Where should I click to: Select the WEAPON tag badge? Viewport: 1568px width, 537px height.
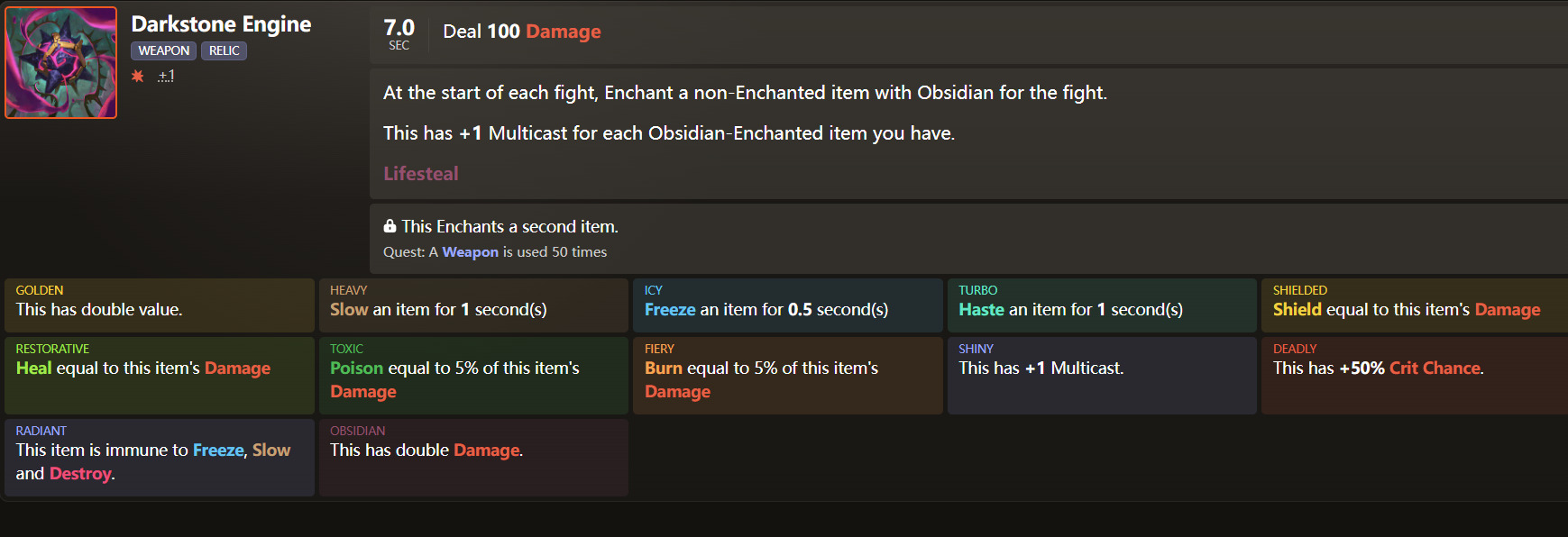coord(163,50)
